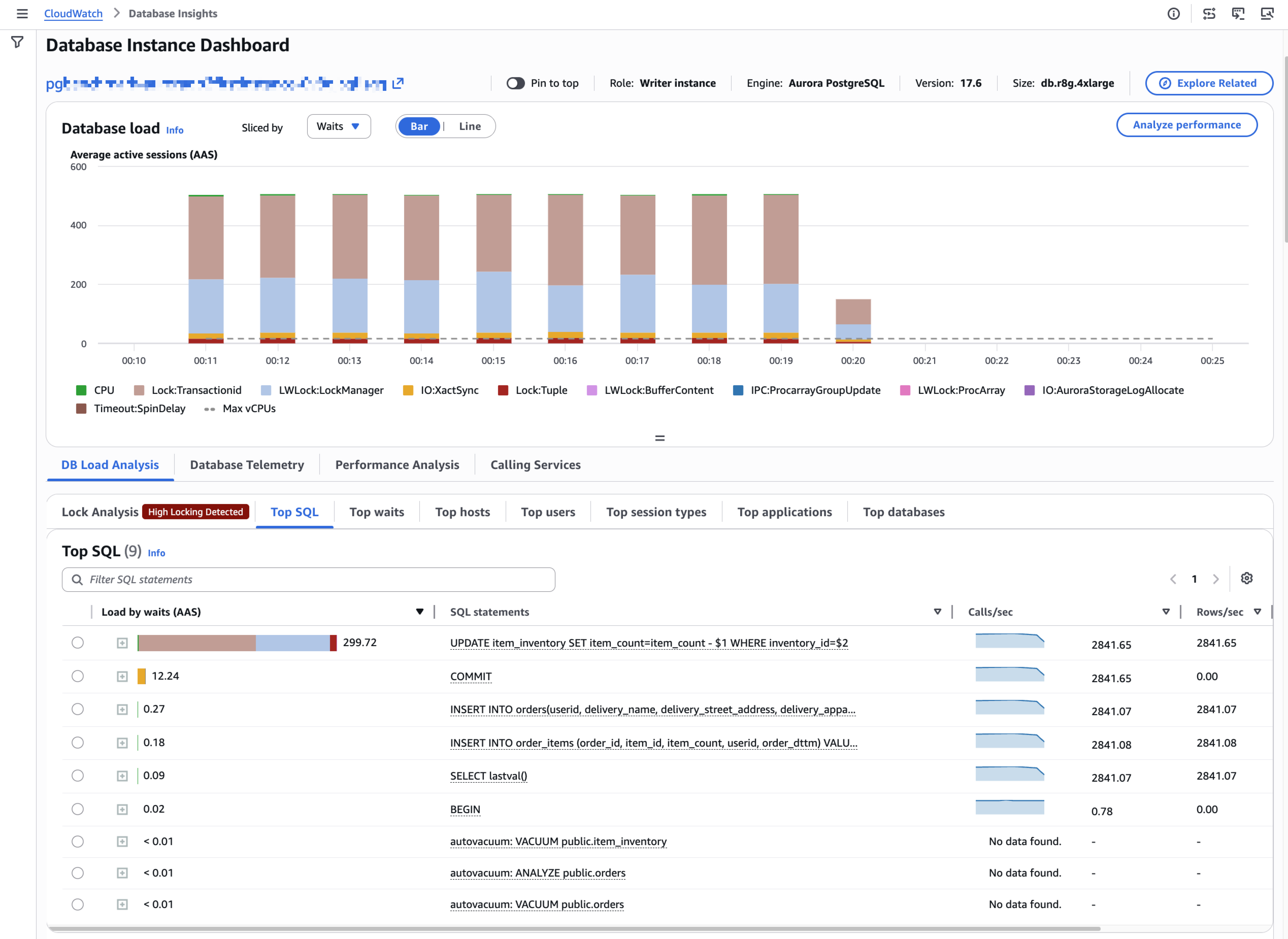Open the hamburger navigation menu
The height and width of the screenshot is (939, 1288).
pos(22,14)
